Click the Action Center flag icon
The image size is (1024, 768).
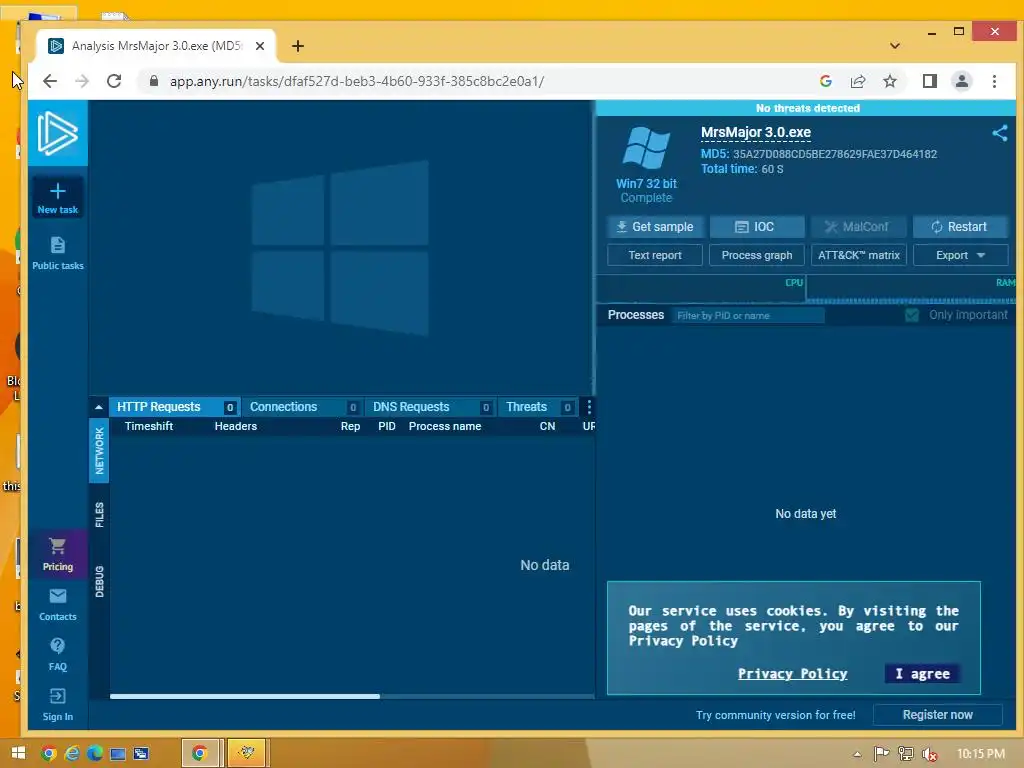[881, 754]
